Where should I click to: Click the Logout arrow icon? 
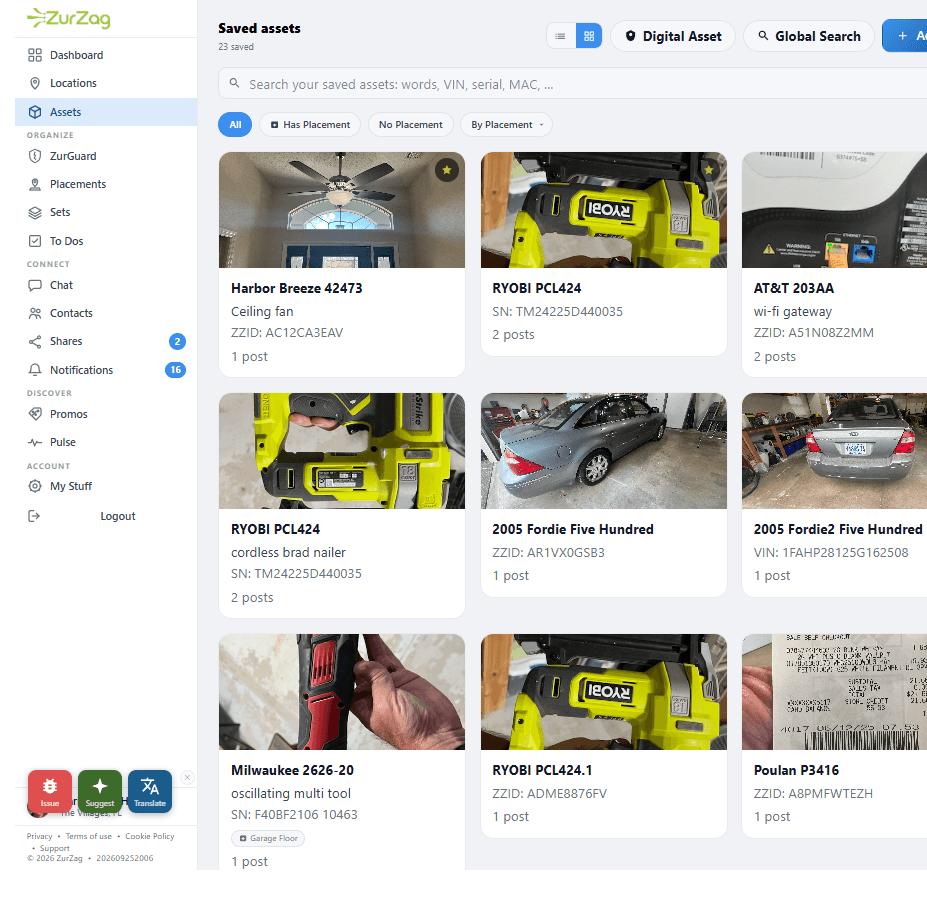click(x=34, y=516)
